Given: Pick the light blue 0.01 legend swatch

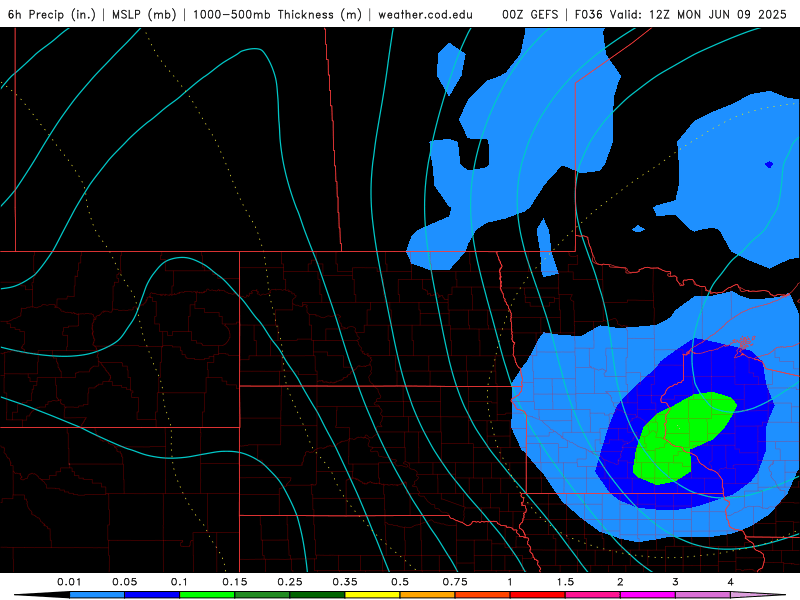Looking at the screenshot, I should (x=97, y=595).
